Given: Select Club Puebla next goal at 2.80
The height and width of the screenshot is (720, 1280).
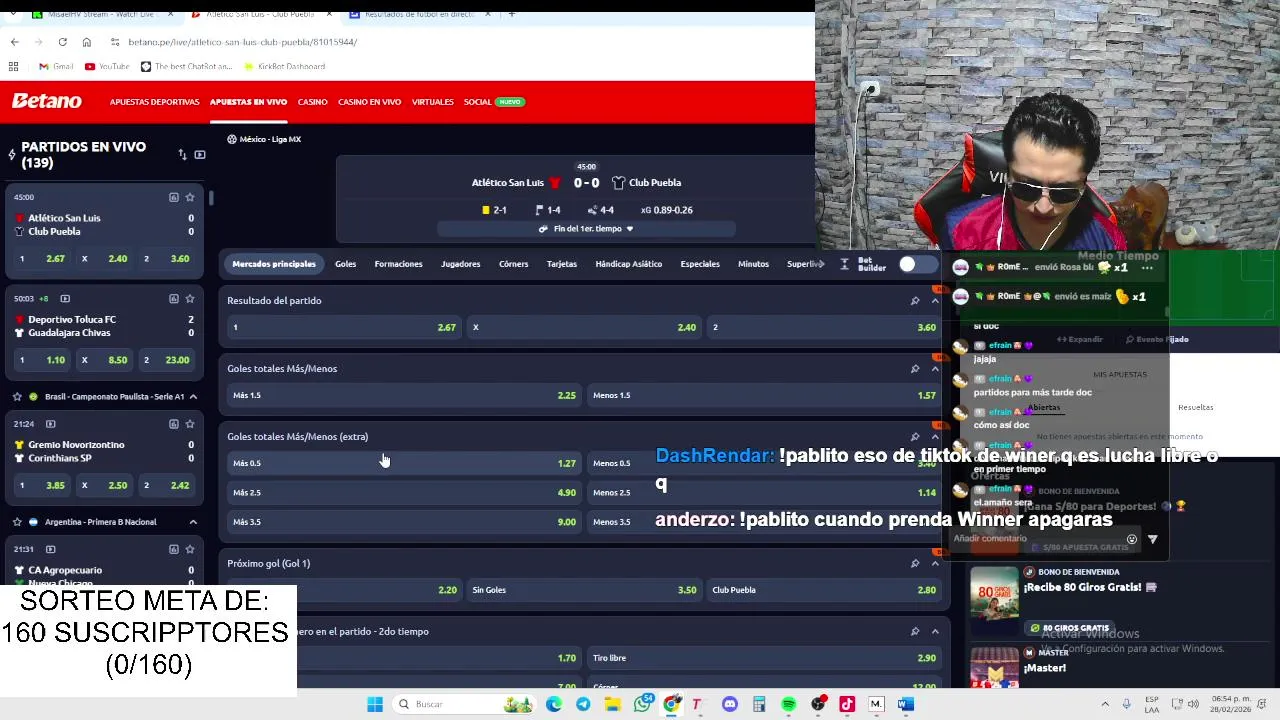Looking at the screenshot, I should click(x=824, y=590).
